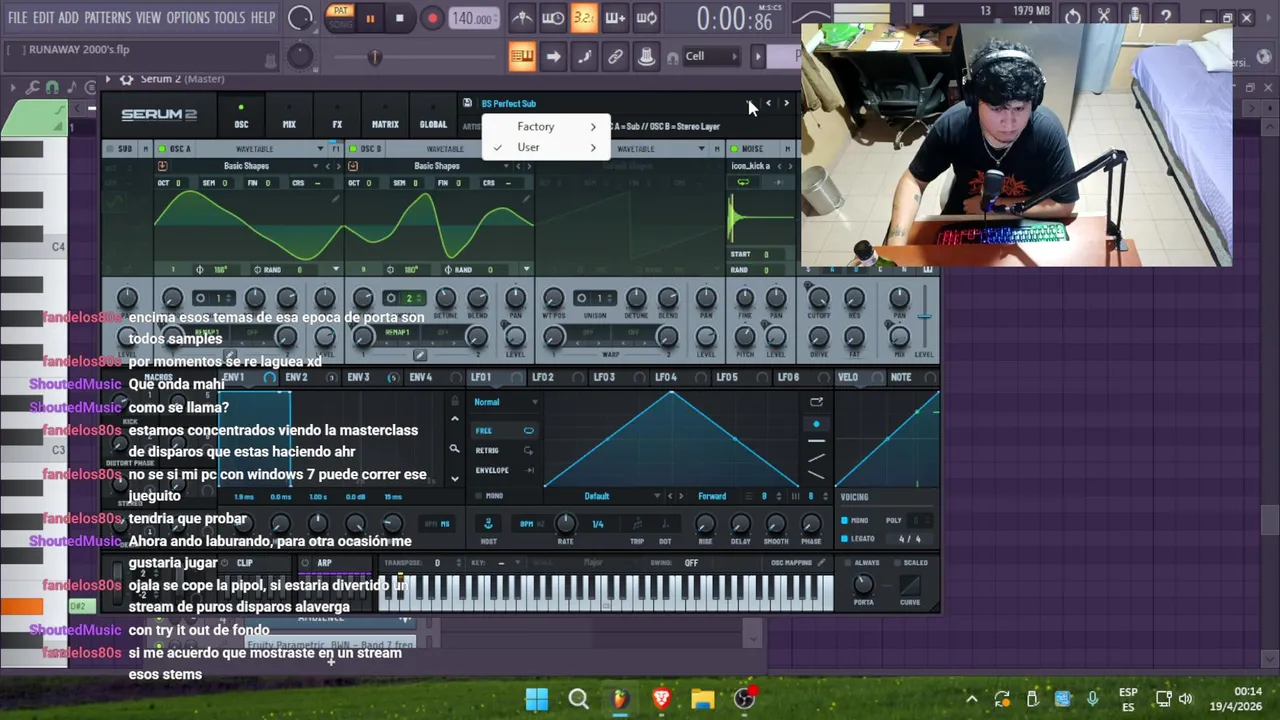Click the snap magnet icon beside Cell
Viewport: 1280px width, 720px height.
(x=673, y=57)
